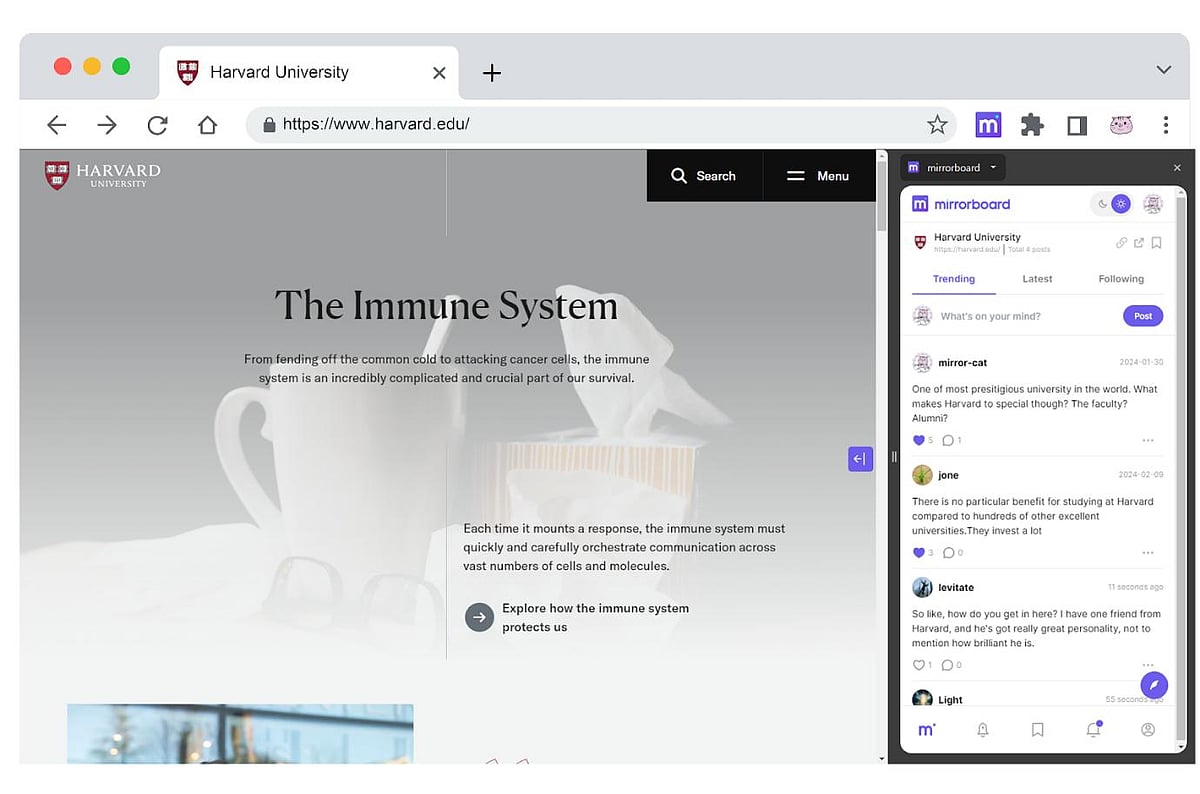Open the mirrorboard extension icon in toolbar
Image resolution: width=1200 pixels, height=794 pixels.
click(x=988, y=125)
